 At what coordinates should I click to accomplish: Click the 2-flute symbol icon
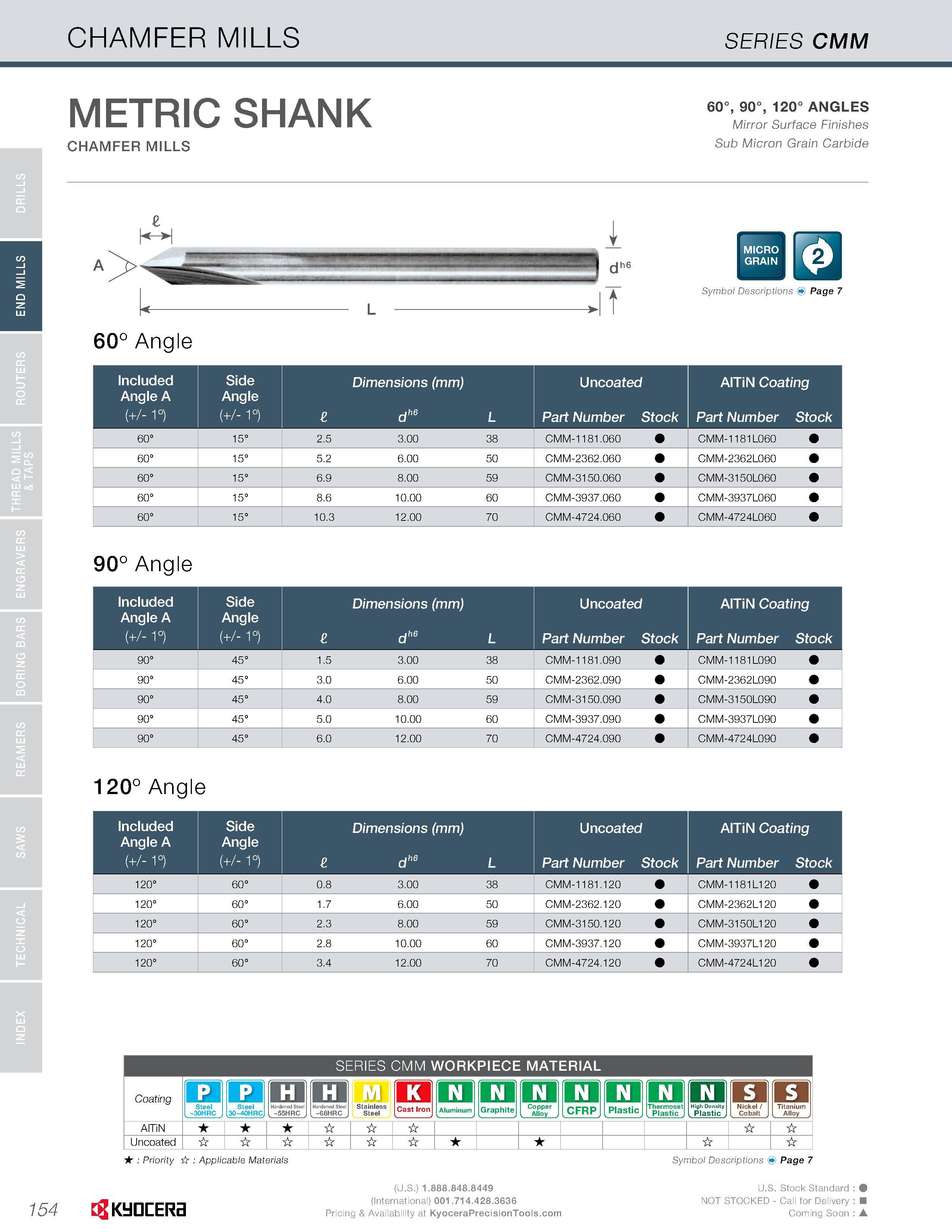click(x=817, y=255)
